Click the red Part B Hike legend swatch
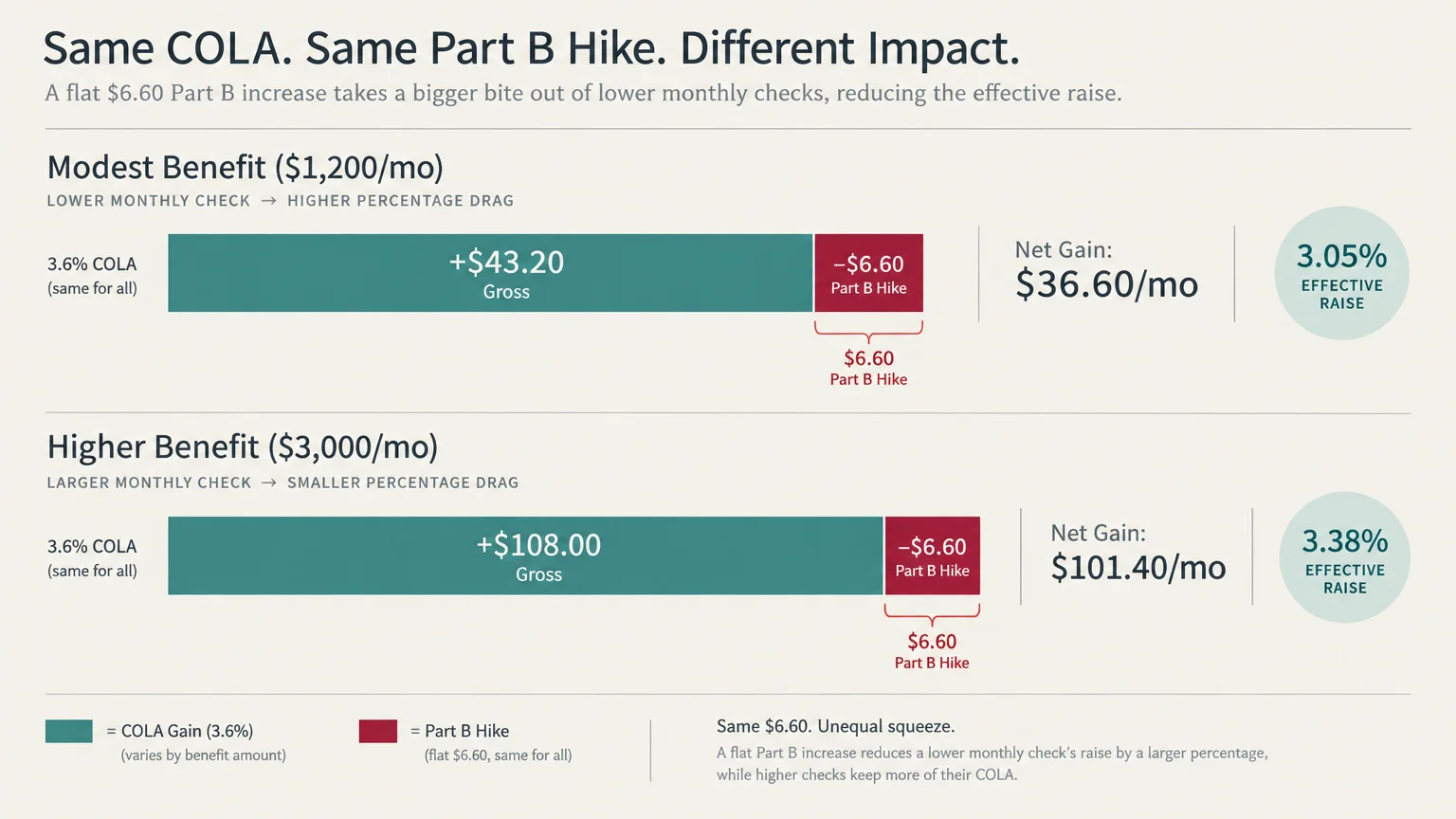The height and width of the screenshot is (819, 1456). click(x=377, y=731)
